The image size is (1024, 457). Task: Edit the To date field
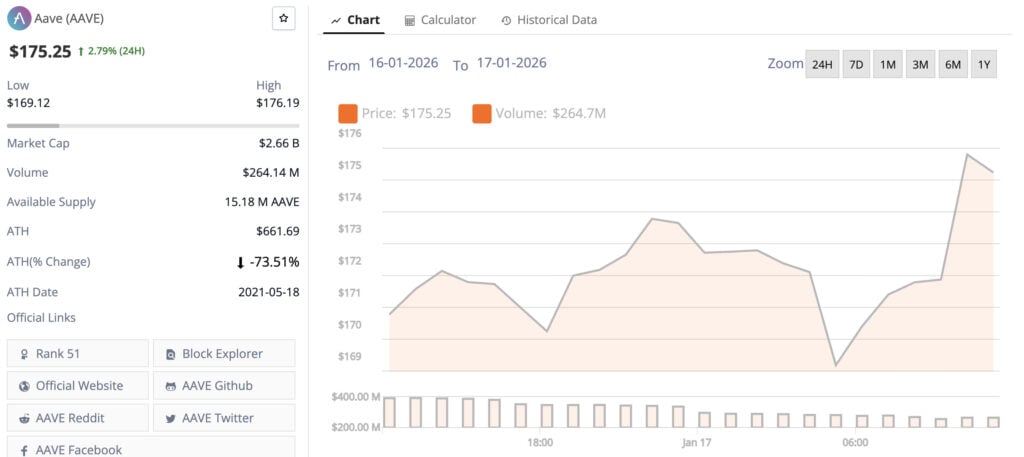511,63
